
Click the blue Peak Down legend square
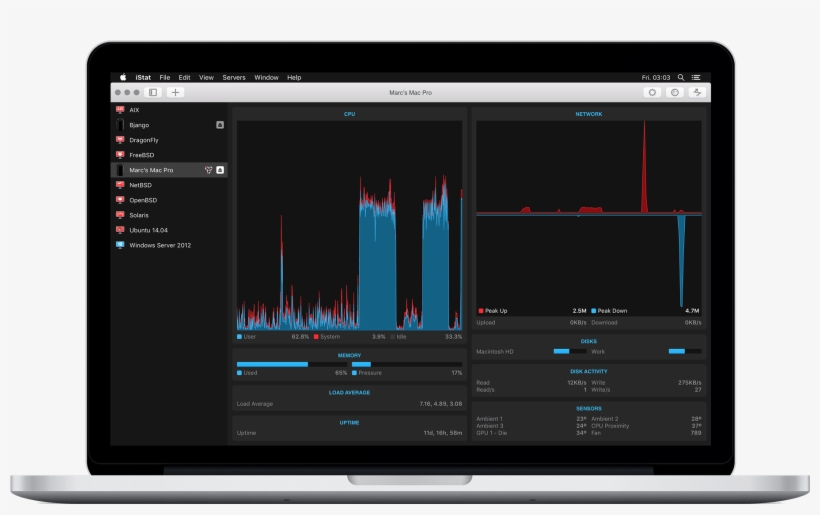point(594,311)
